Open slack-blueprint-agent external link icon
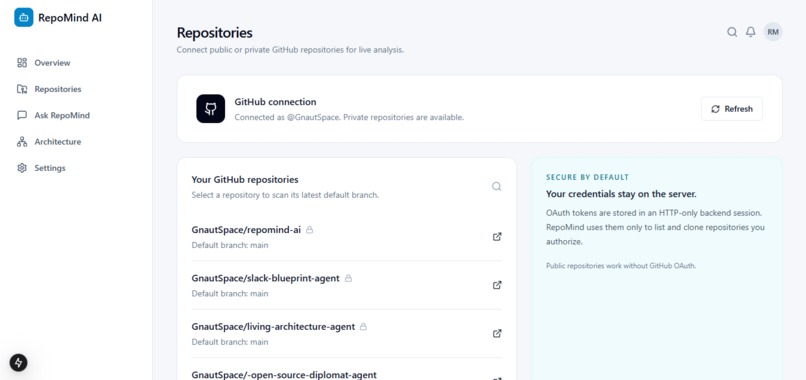 497,285
